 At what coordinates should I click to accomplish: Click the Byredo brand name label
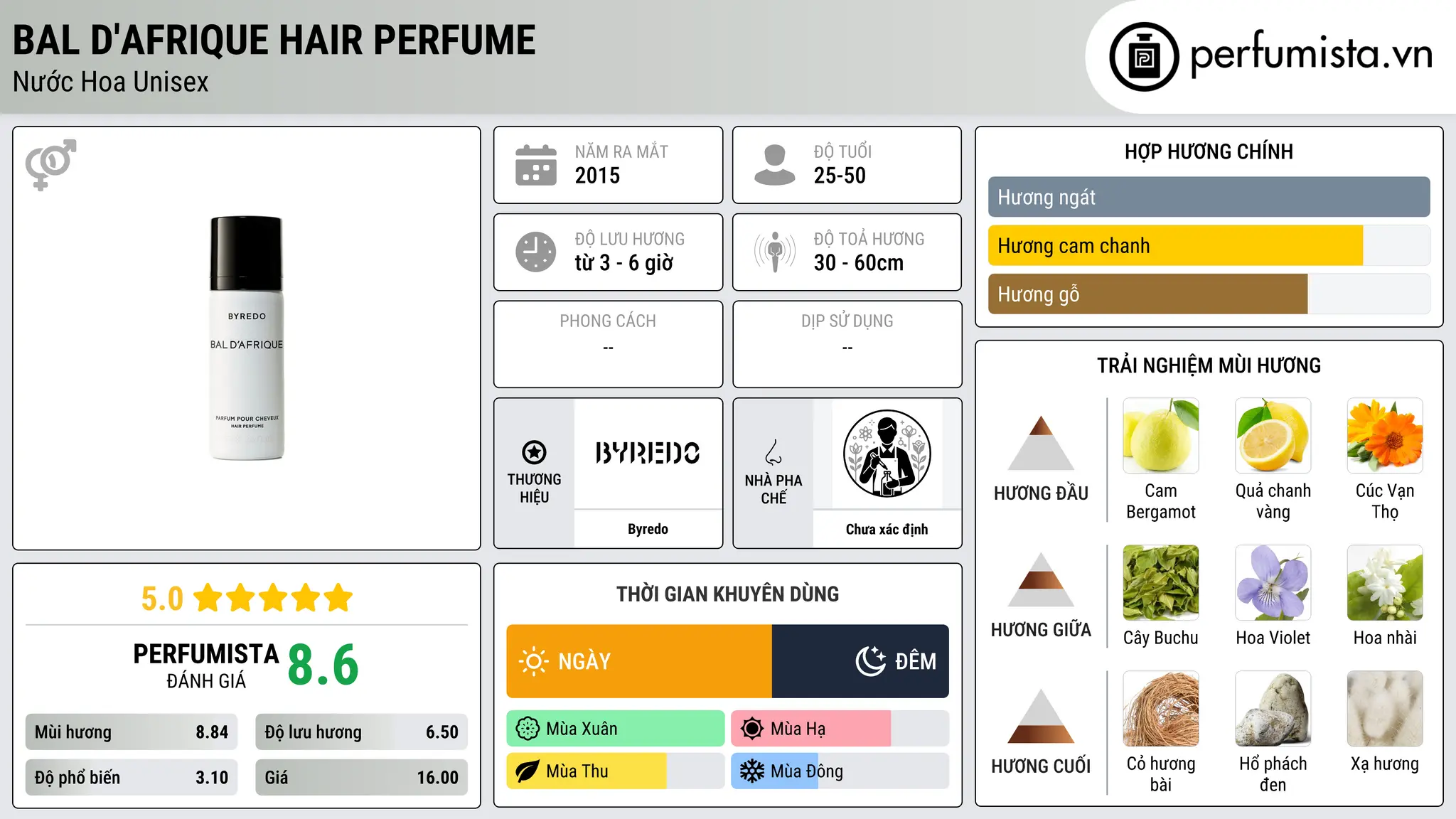pyautogui.click(x=648, y=529)
